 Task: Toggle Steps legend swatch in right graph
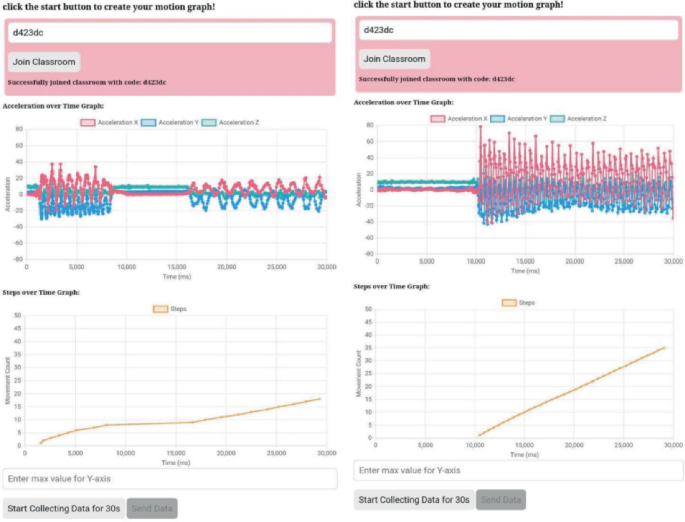[x=509, y=303]
